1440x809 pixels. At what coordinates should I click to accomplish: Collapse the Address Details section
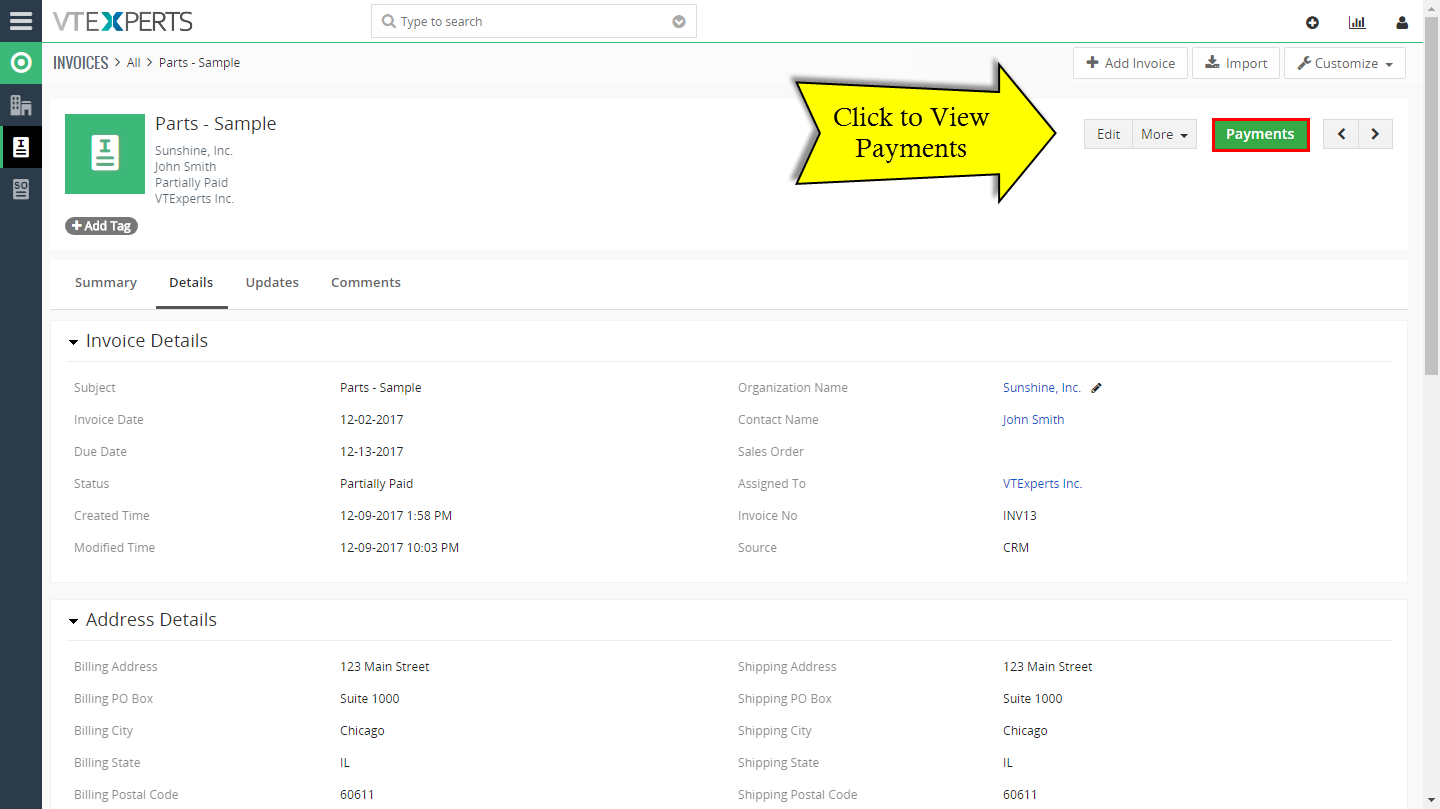73,621
